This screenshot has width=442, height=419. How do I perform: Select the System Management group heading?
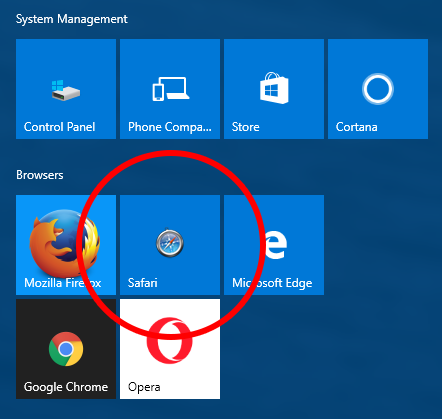point(72,19)
